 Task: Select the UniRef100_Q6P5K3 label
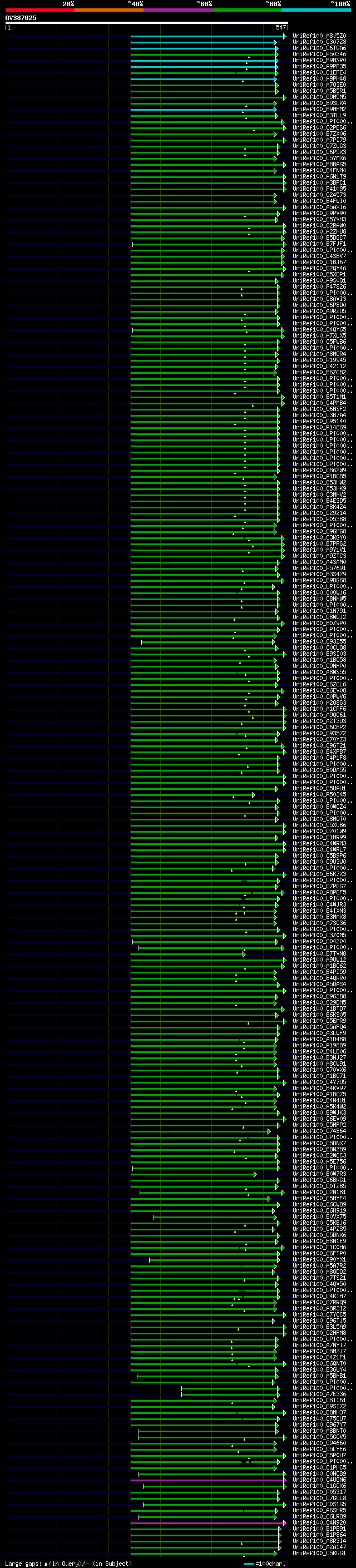point(319,152)
